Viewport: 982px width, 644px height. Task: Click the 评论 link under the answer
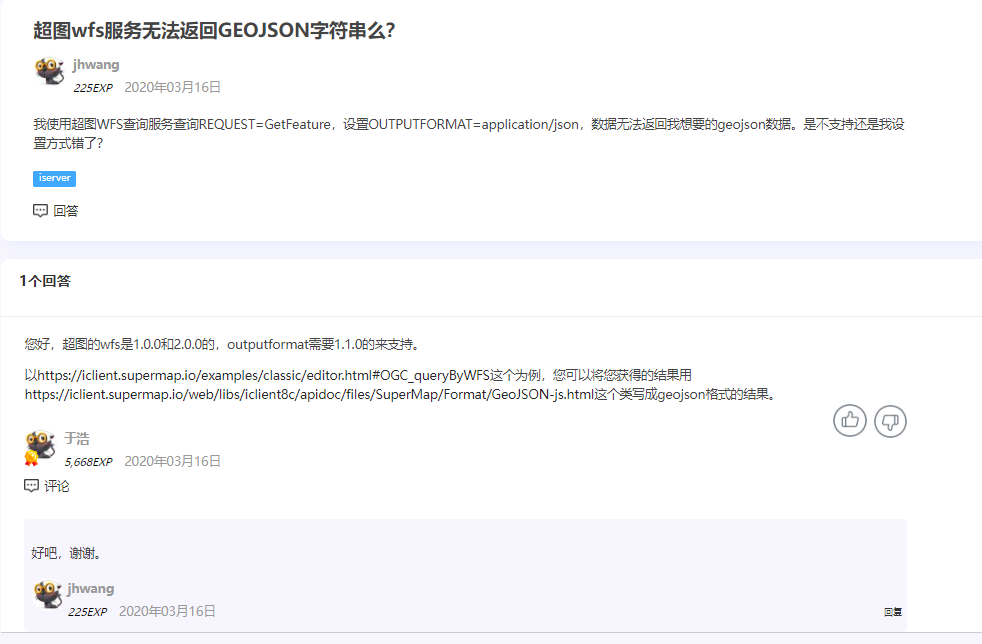click(x=56, y=486)
